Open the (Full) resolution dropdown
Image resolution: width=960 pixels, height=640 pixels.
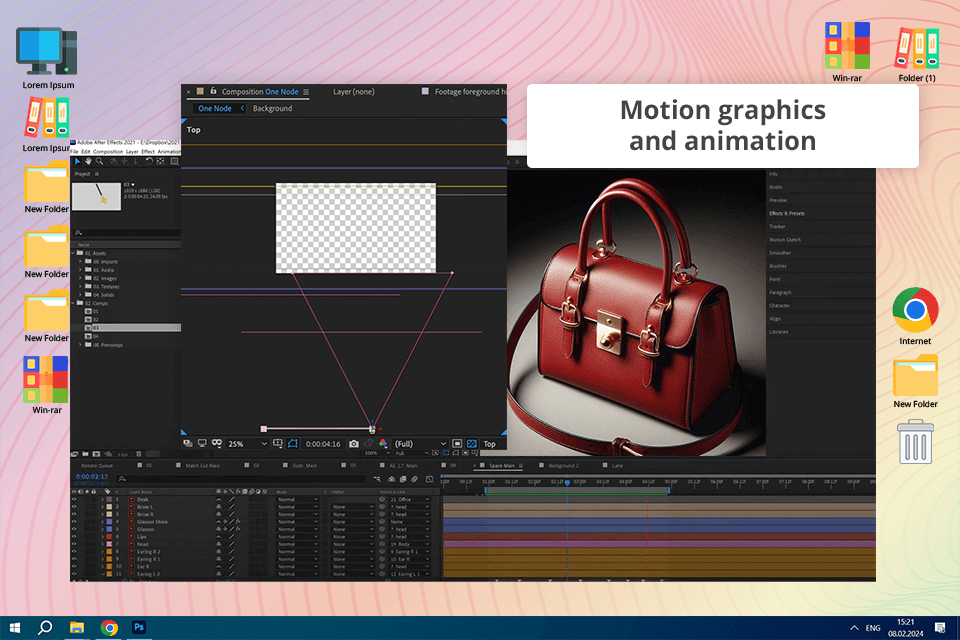[420, 444]
